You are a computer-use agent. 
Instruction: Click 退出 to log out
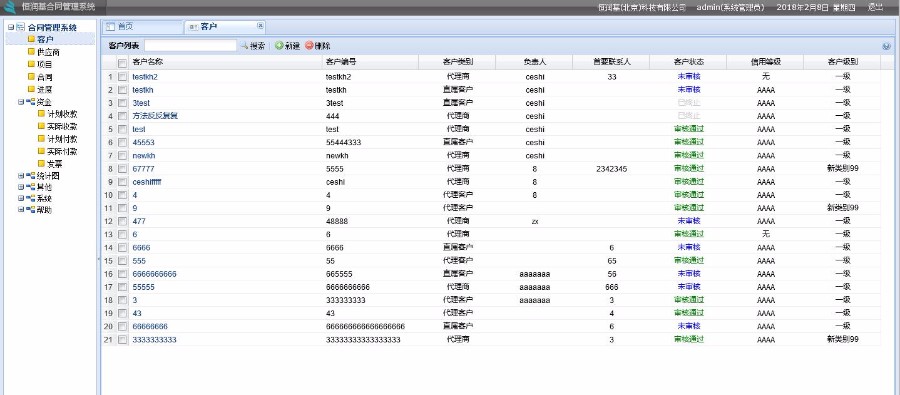875,7
